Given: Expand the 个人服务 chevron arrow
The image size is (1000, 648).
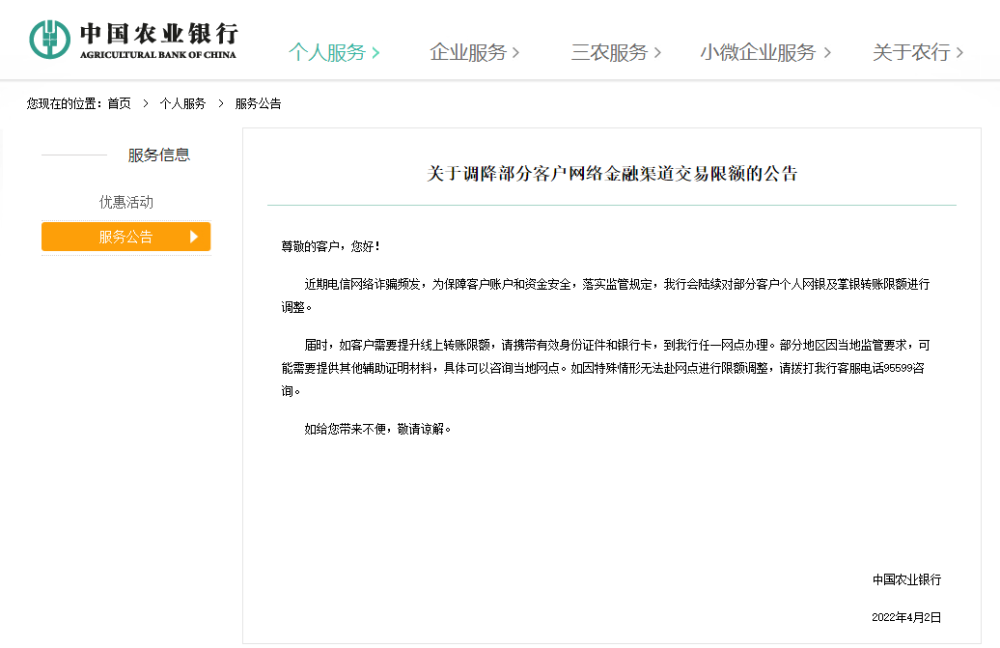Looking at the screenshot, I should [x=376, y=53].
